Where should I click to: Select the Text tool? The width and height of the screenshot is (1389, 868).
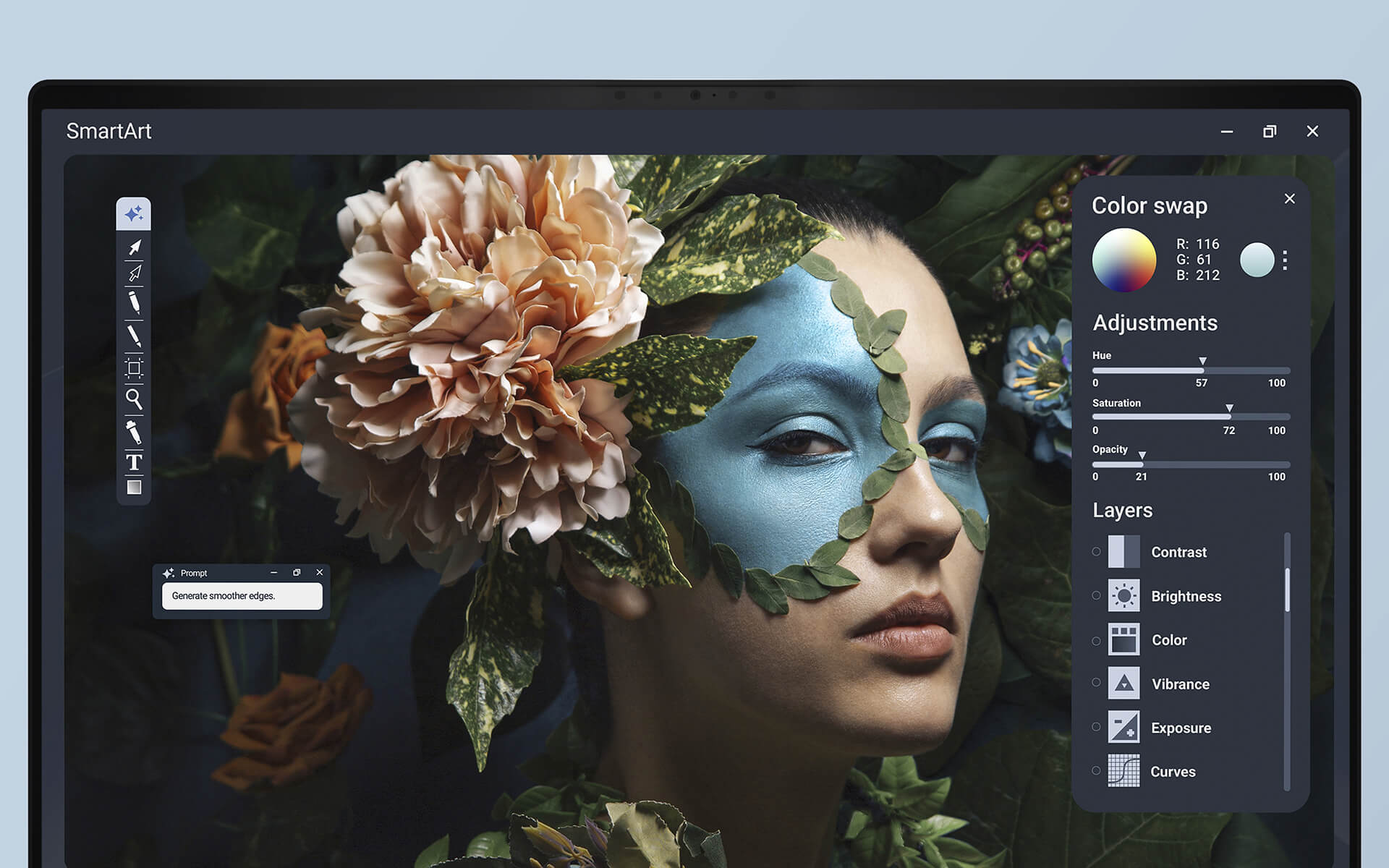[x=134, y=462]
